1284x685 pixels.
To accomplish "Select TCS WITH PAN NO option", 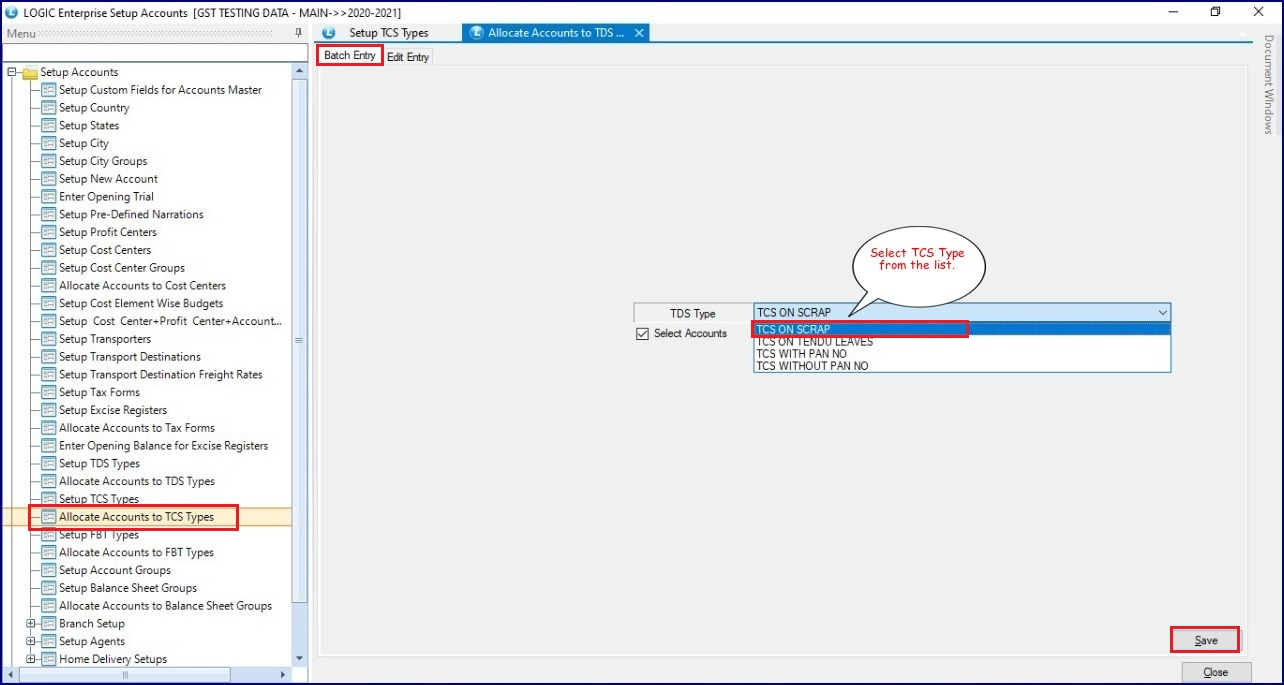I will [801, 354].
